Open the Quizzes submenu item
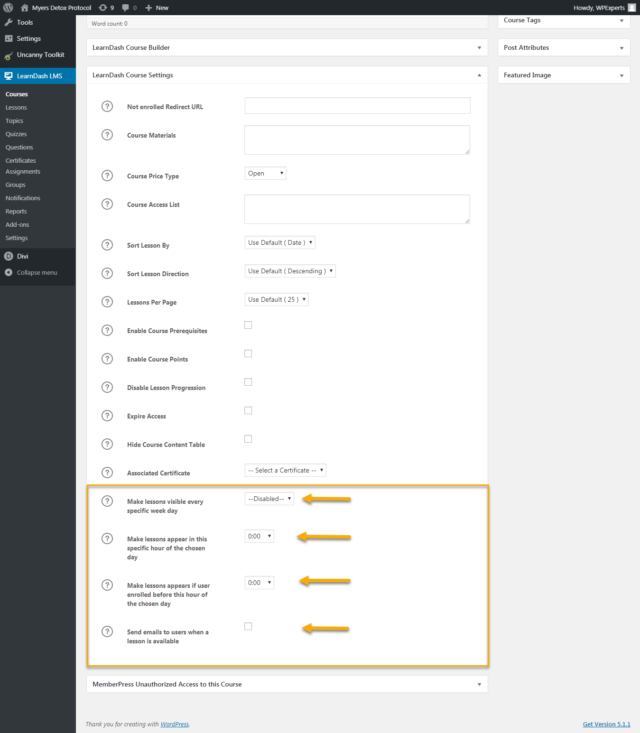 pos(16,134)
